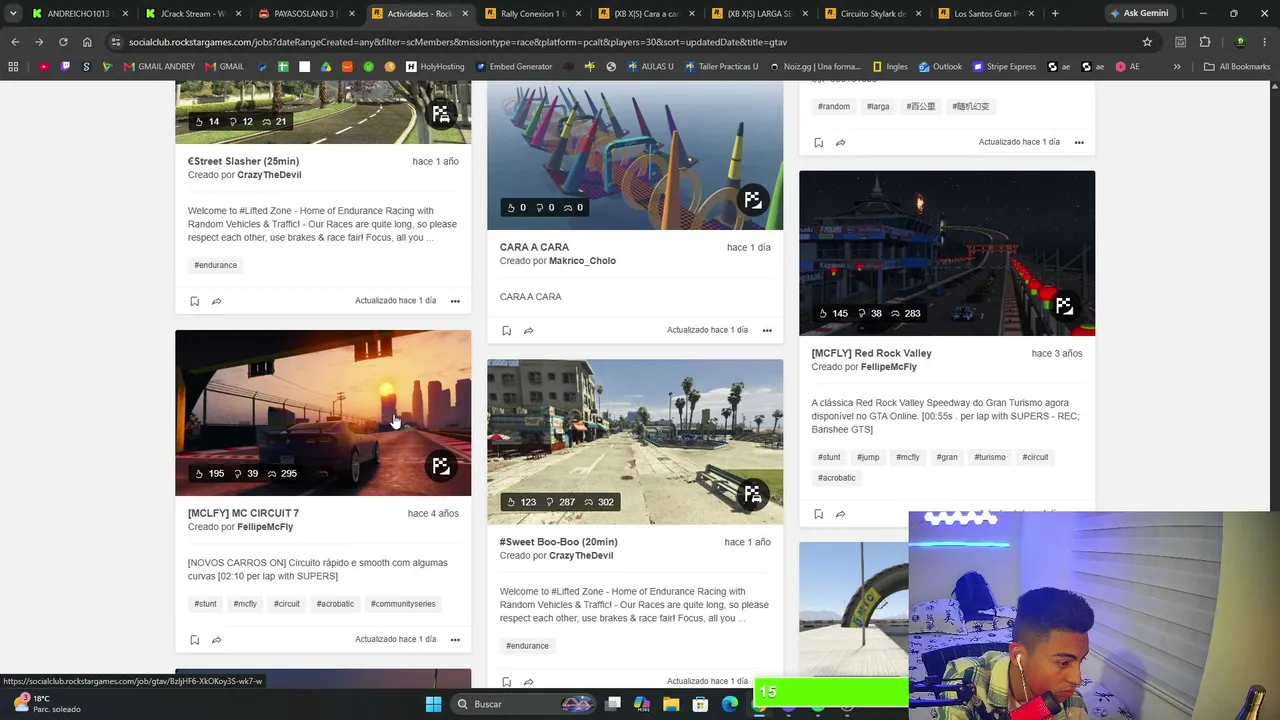This screenshot has height=720, width=1280.
Task: Share the CARA A CARA job
Action: click(528, 330)
